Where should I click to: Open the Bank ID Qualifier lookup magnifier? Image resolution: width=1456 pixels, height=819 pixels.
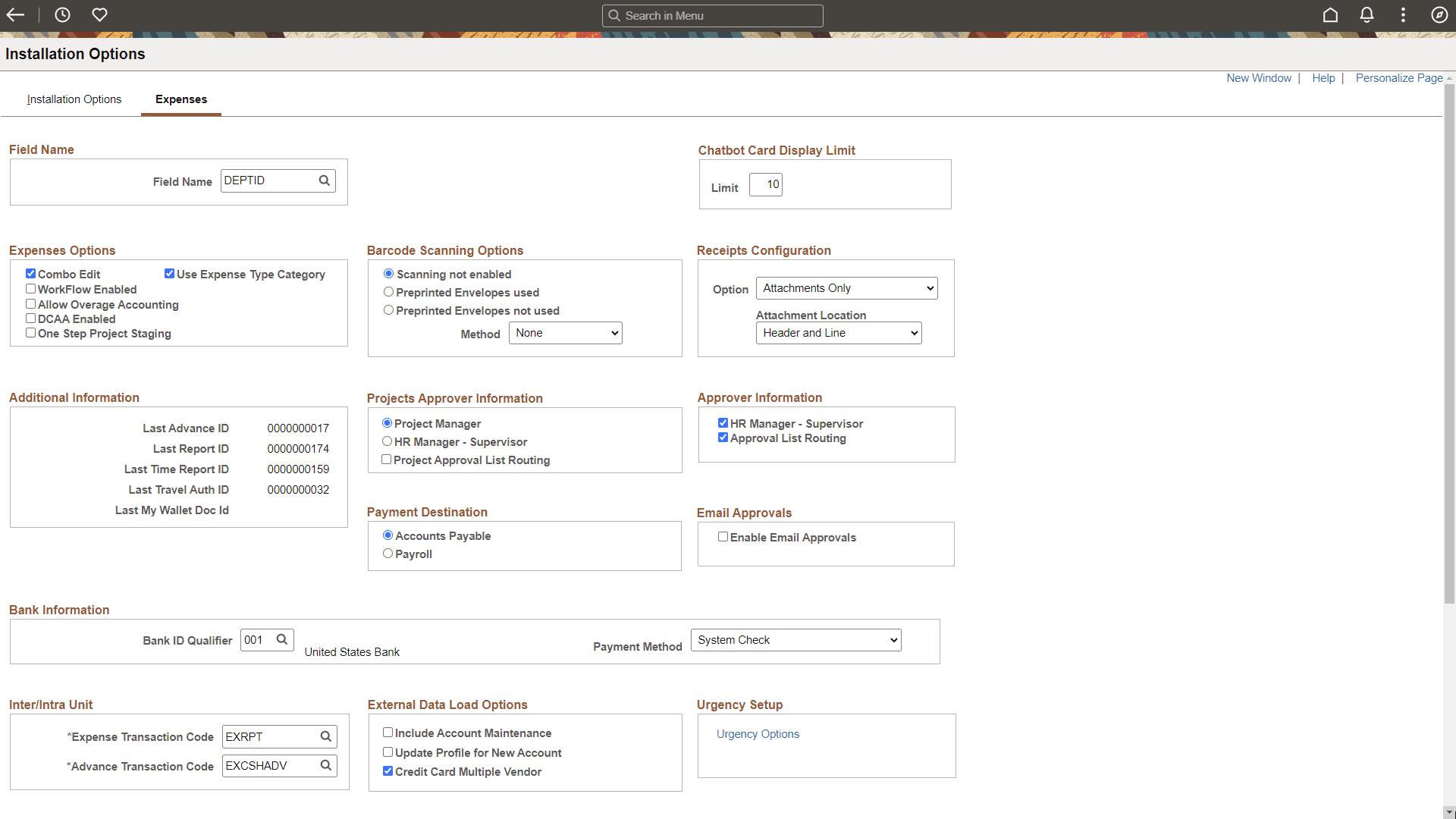(x=281, y=639)
